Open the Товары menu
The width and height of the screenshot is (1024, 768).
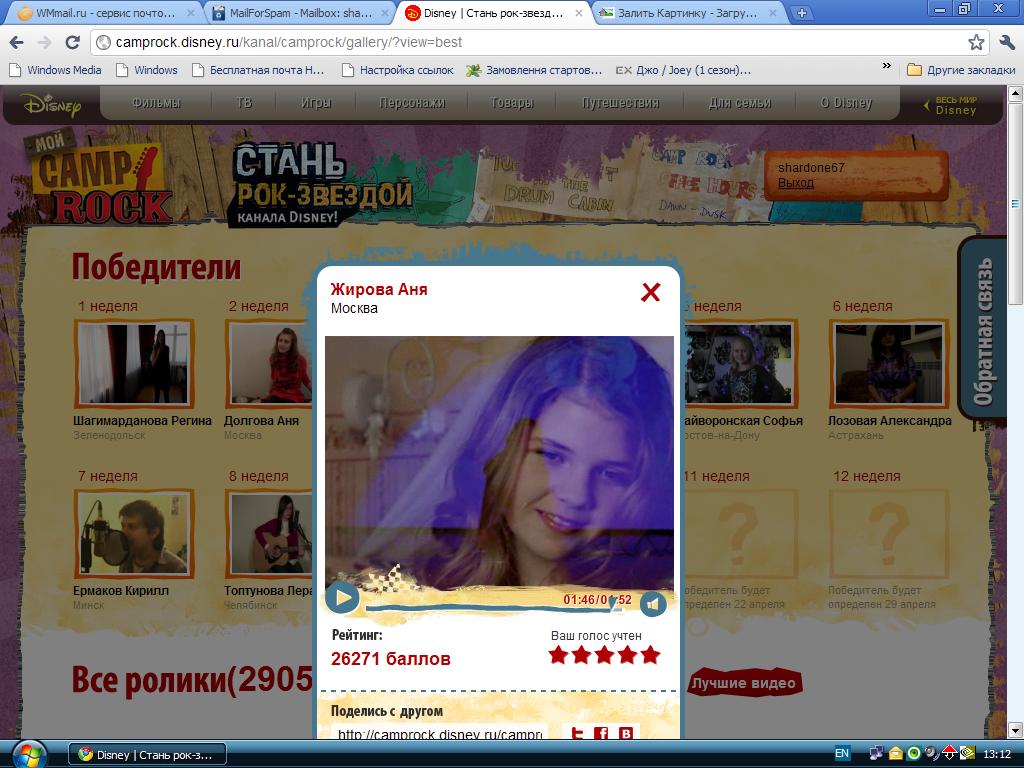[511, 103]
